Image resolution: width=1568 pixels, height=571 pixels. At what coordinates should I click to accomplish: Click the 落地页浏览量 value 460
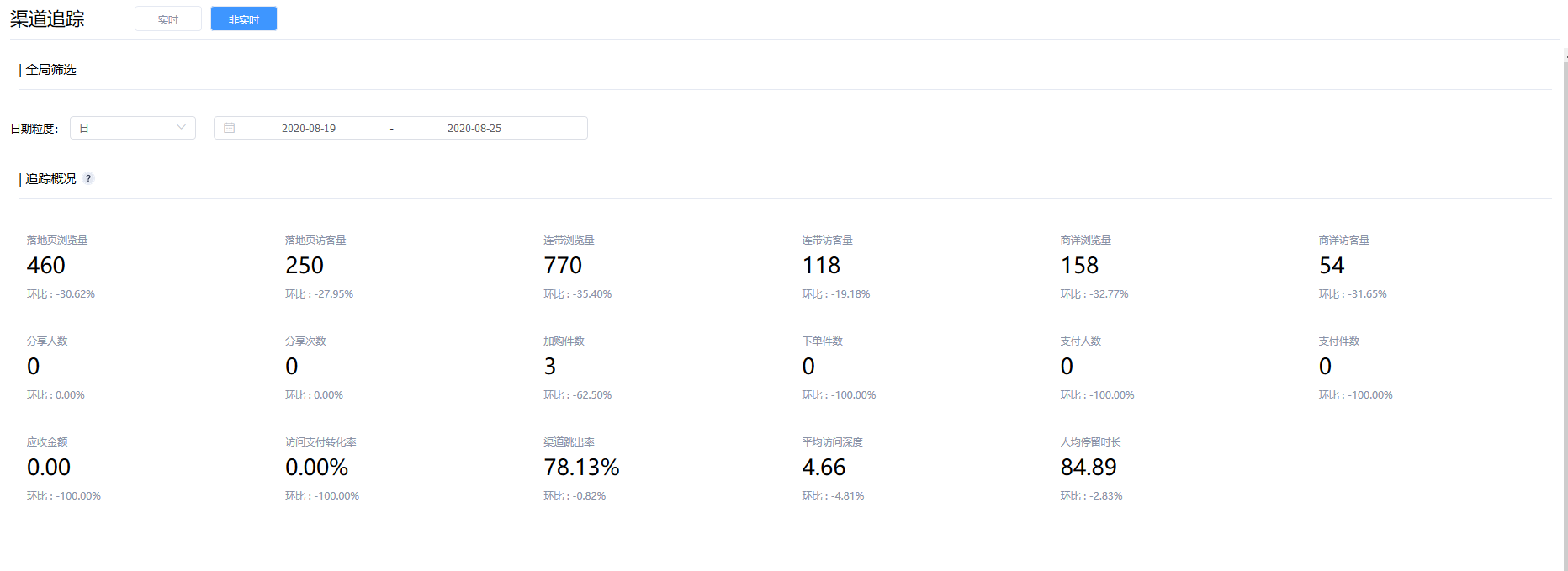pos(46,266)
